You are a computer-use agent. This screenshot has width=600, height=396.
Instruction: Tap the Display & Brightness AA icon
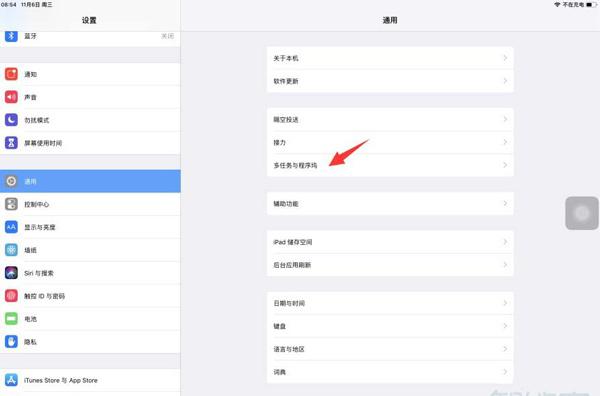pyautogui.click(x=11, y=227)
